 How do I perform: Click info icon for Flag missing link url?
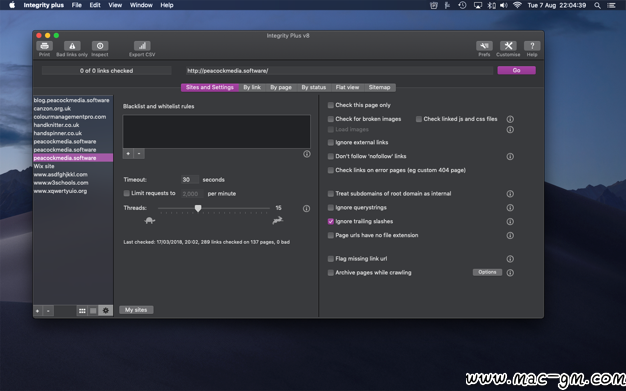tap(510, 259)
